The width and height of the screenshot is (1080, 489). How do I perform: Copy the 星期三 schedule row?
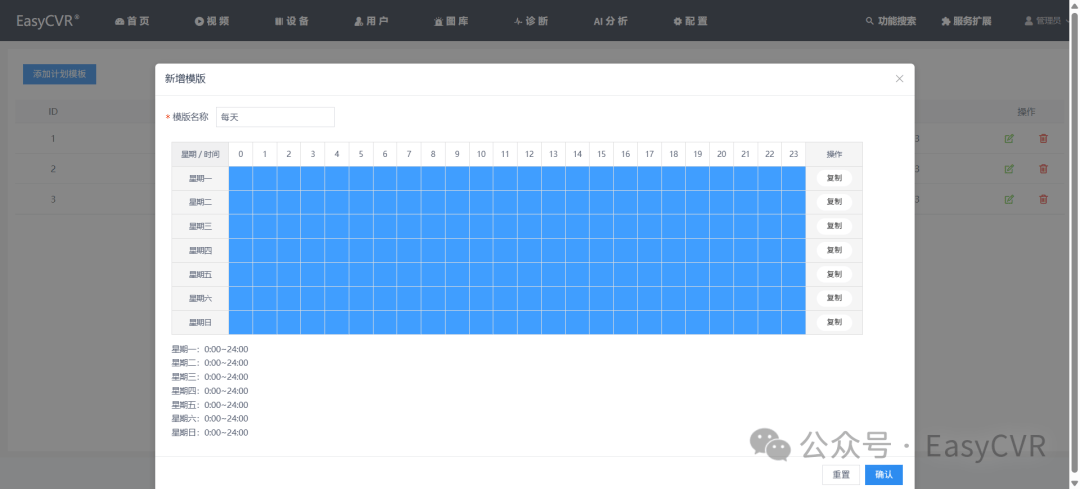[834, 226]
